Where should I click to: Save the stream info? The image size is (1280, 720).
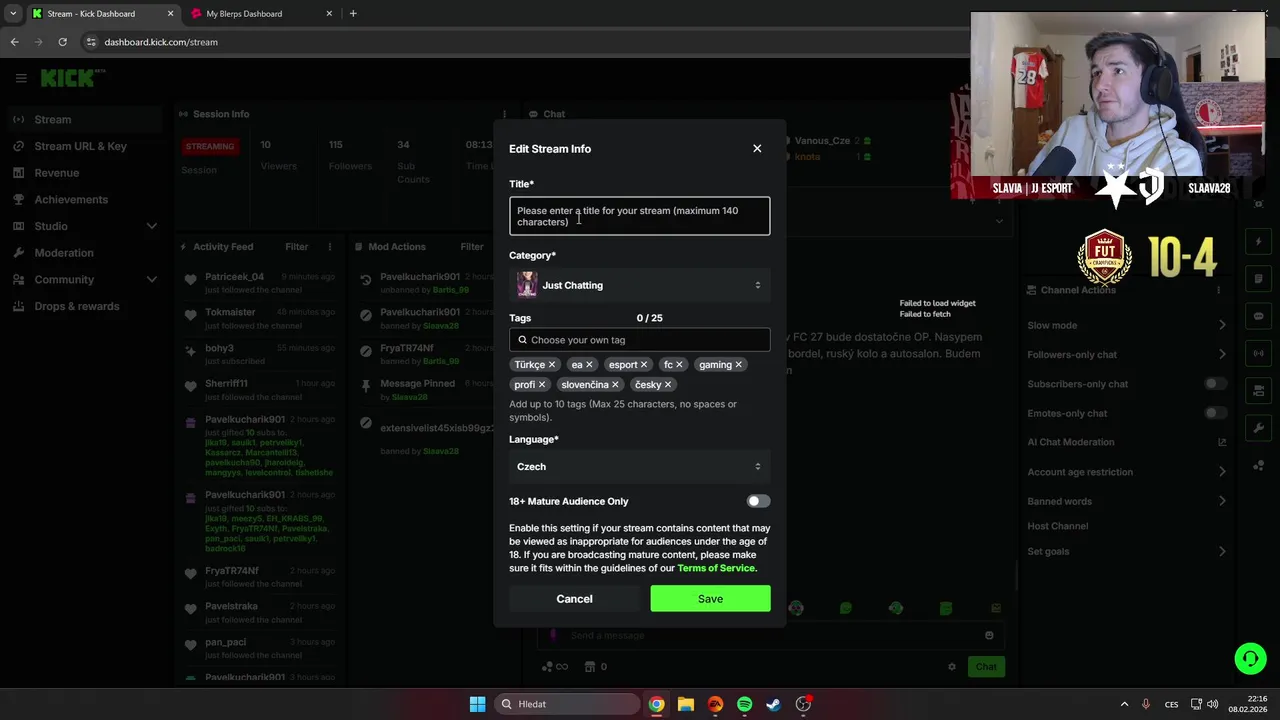[x=710, y=599]
